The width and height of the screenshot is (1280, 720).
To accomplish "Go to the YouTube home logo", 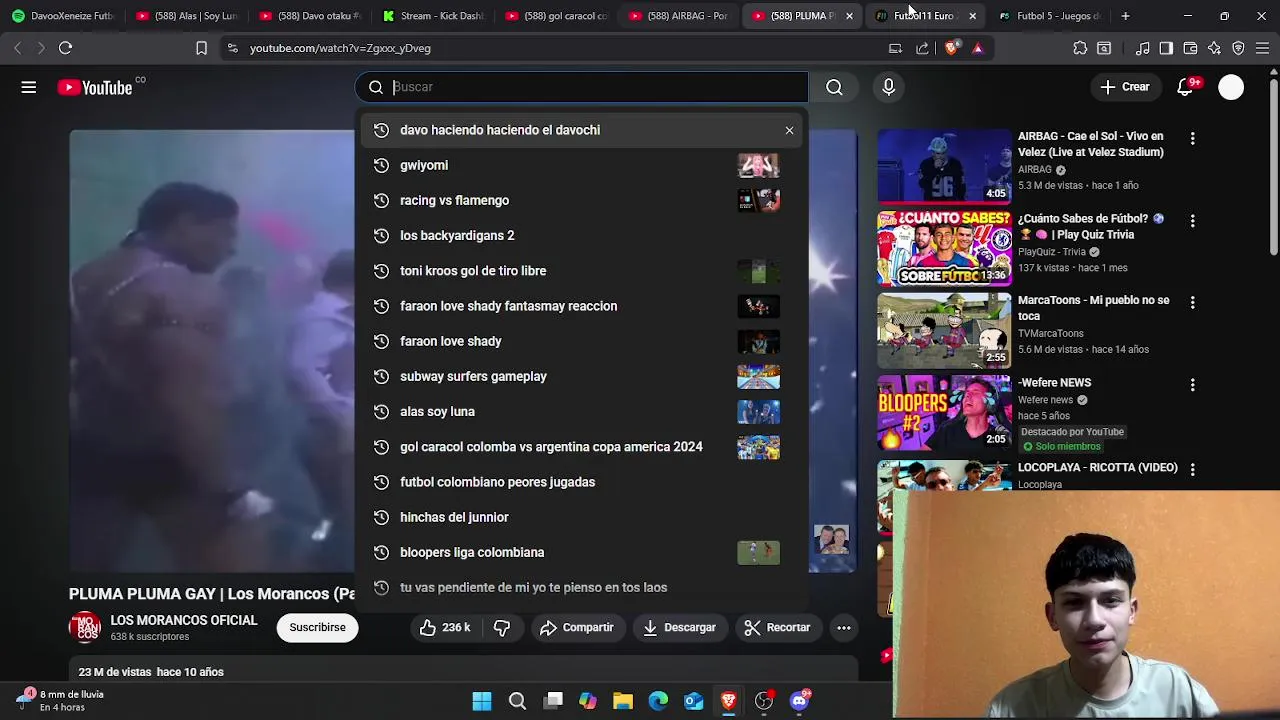I will 94,88.
